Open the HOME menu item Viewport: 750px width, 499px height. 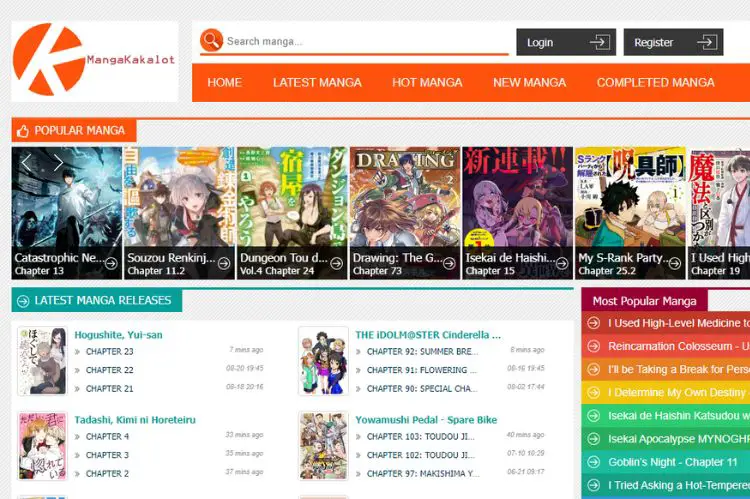224,82
